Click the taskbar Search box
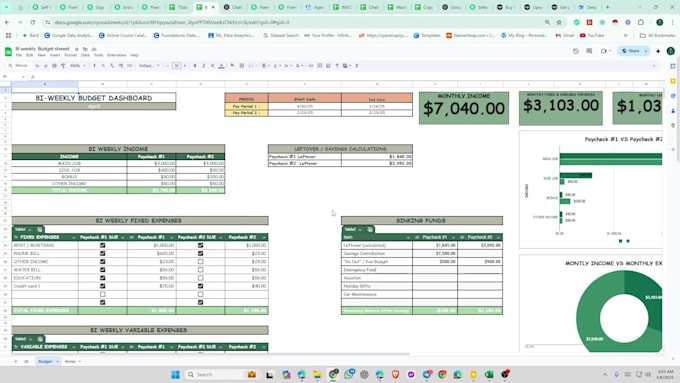This screenshot has height=383, width=680. coord(221,374)
